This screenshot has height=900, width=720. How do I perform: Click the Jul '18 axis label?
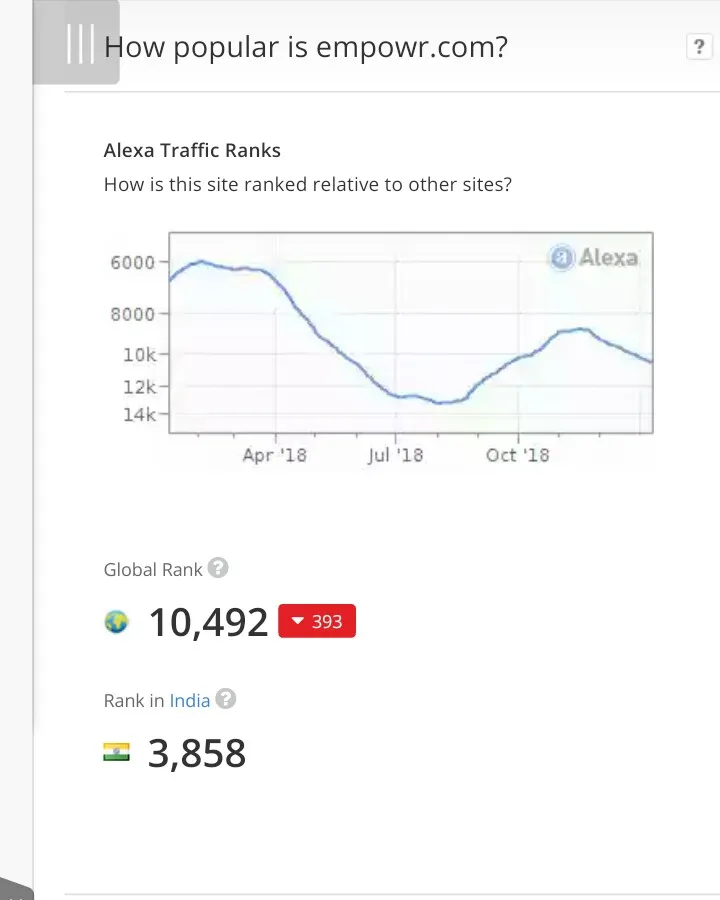(x=396, y=455)
